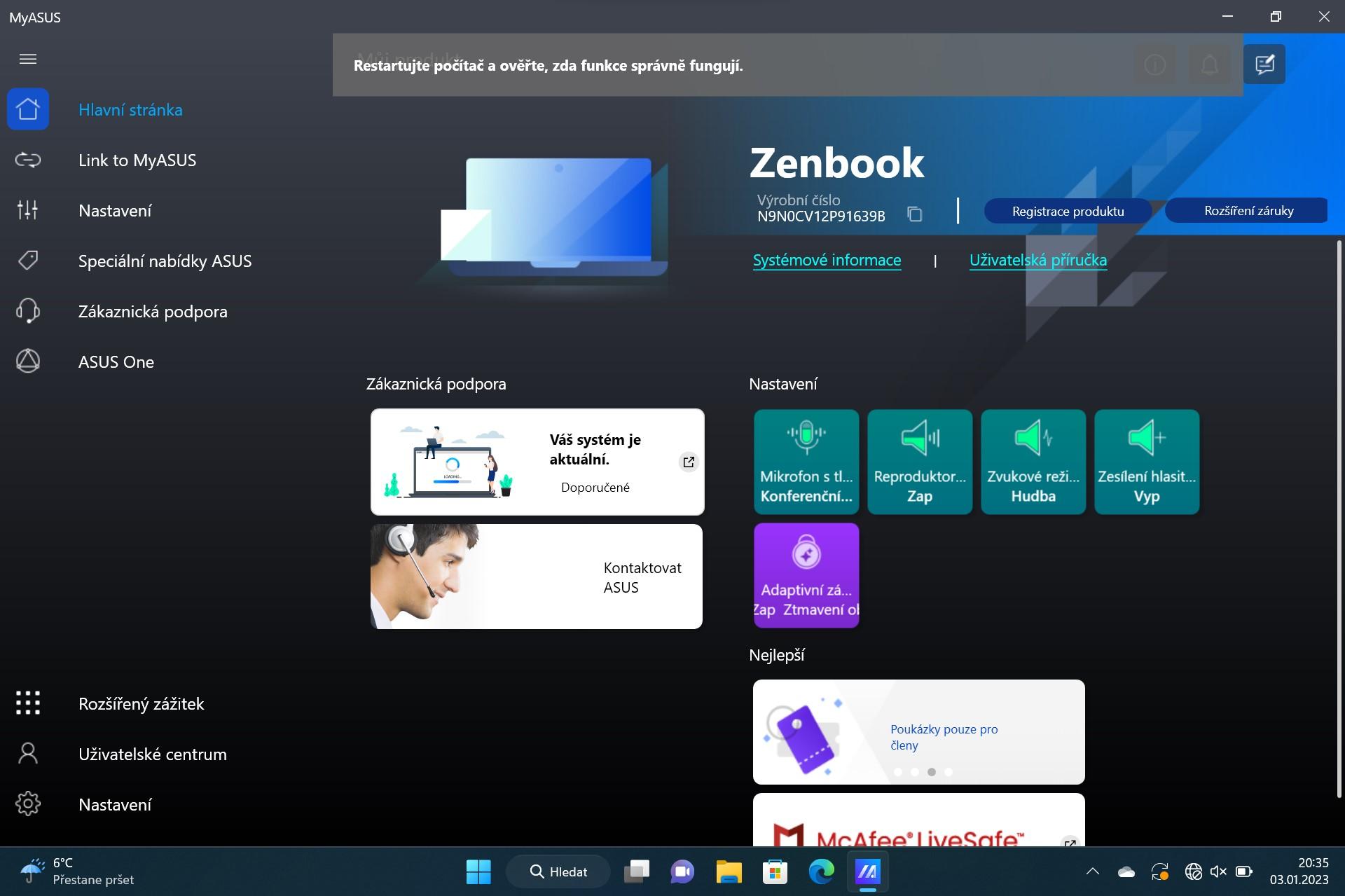
Task: Open the feedback note icon at top right
Action: 1264,64
